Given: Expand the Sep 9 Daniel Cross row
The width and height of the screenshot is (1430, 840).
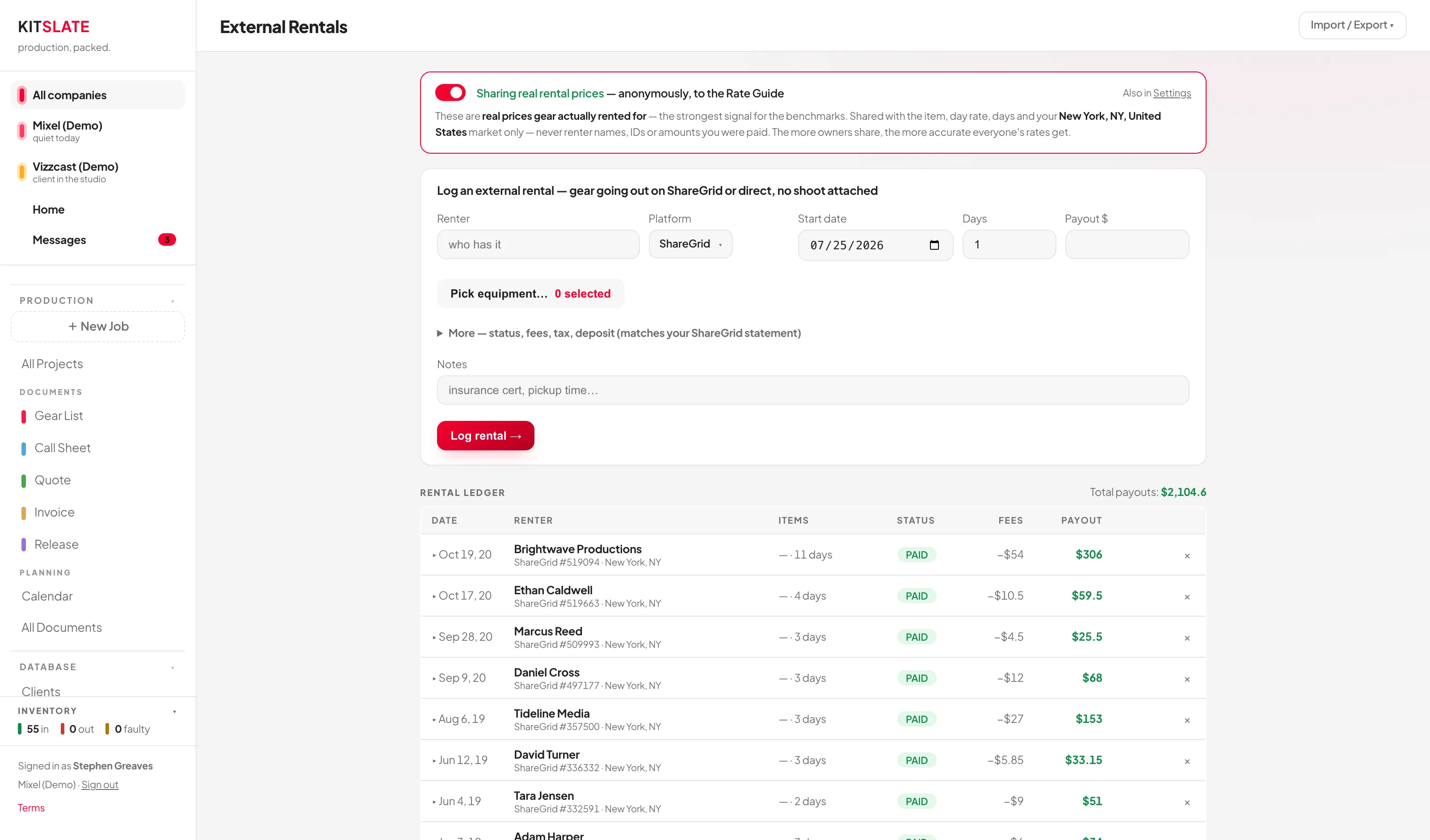Looking at the screenshot, I should tap(434, 678).
